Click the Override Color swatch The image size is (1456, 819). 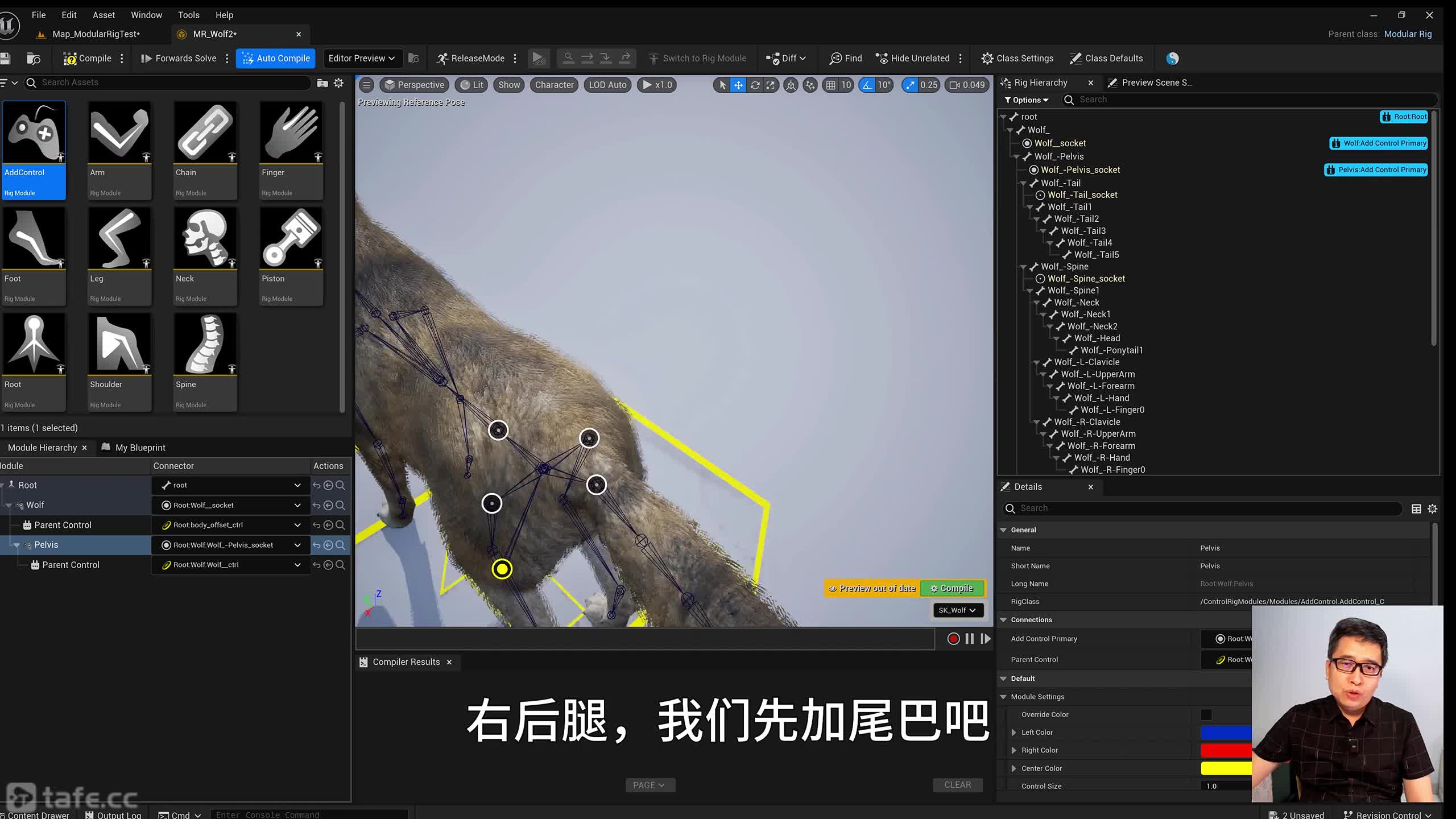coord(1206,714)
